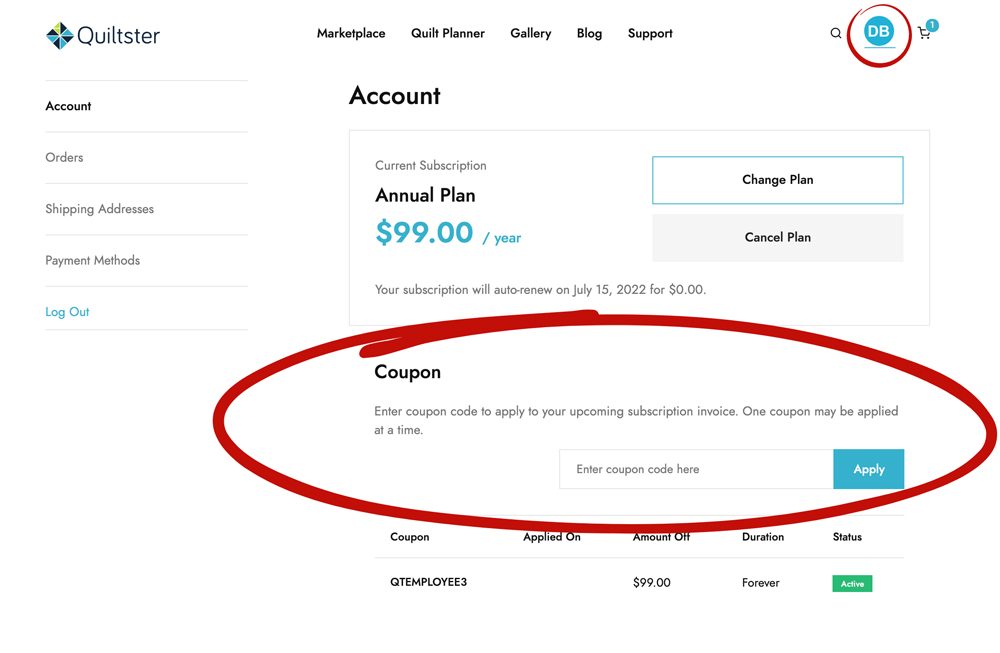The image size is (1000, 653).
Task: Open the Support menu item
Action: click(650, 33)
